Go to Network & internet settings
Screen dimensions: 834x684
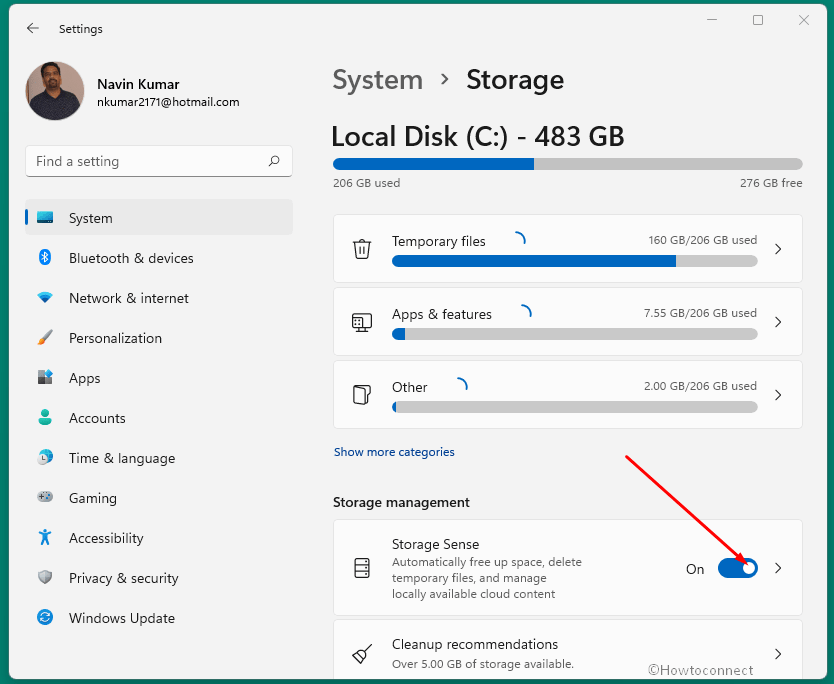point(159,298)
